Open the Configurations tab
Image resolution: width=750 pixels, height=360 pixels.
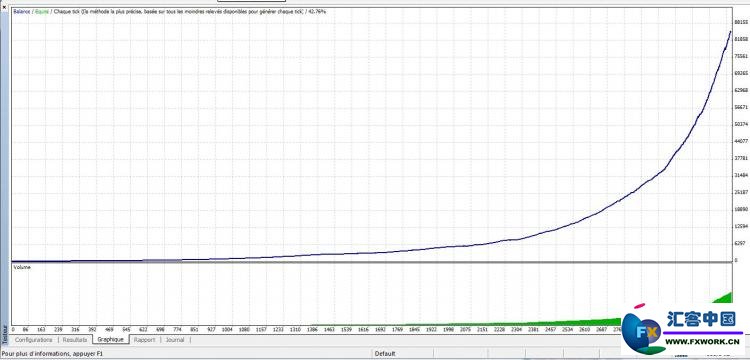tap(33, 340)
